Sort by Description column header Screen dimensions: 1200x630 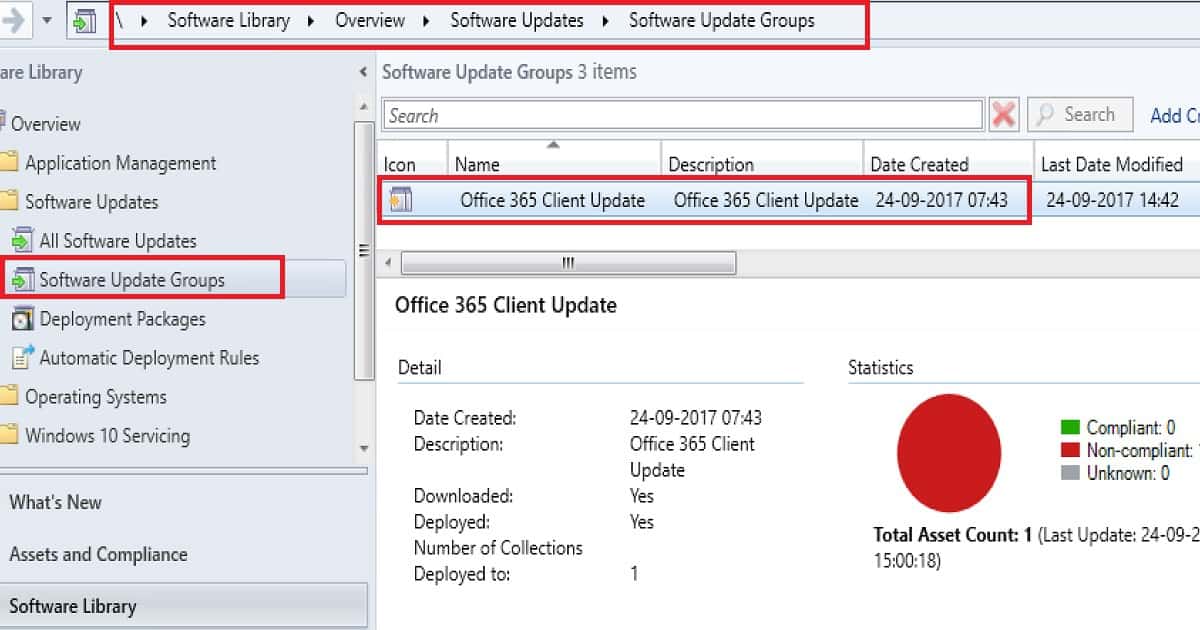pyautogui.click(x=762, y=163)
